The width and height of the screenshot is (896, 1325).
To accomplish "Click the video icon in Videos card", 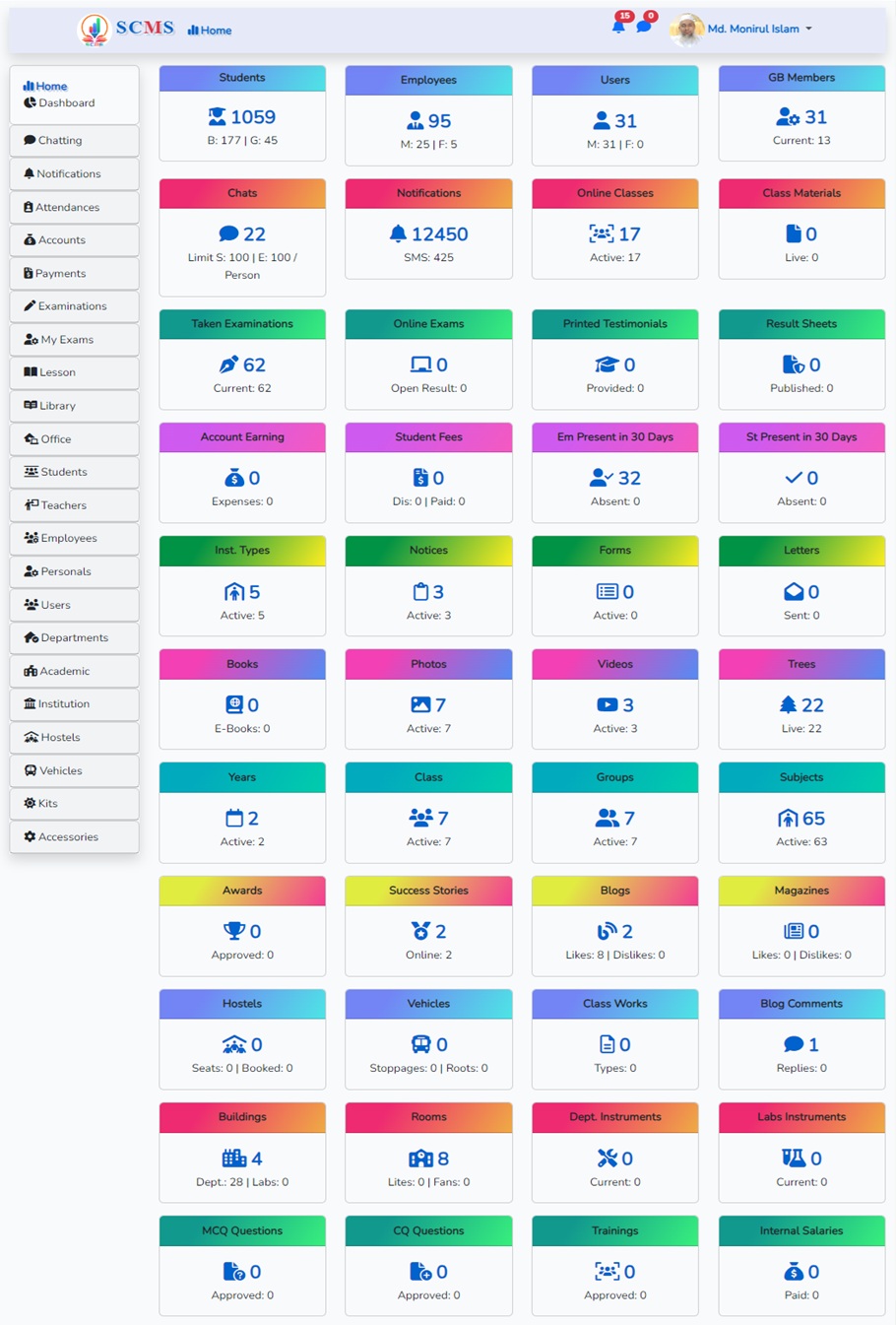I will 607,704.
